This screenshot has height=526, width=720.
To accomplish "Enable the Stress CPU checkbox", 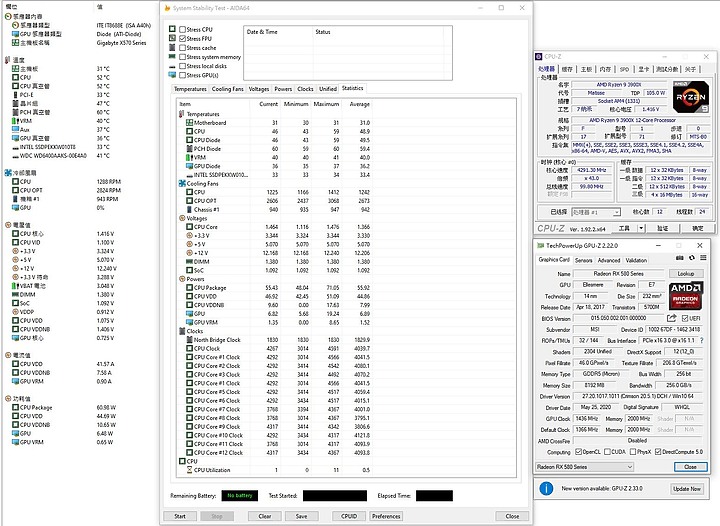I will pyautogui.click(x=182, y=29).
